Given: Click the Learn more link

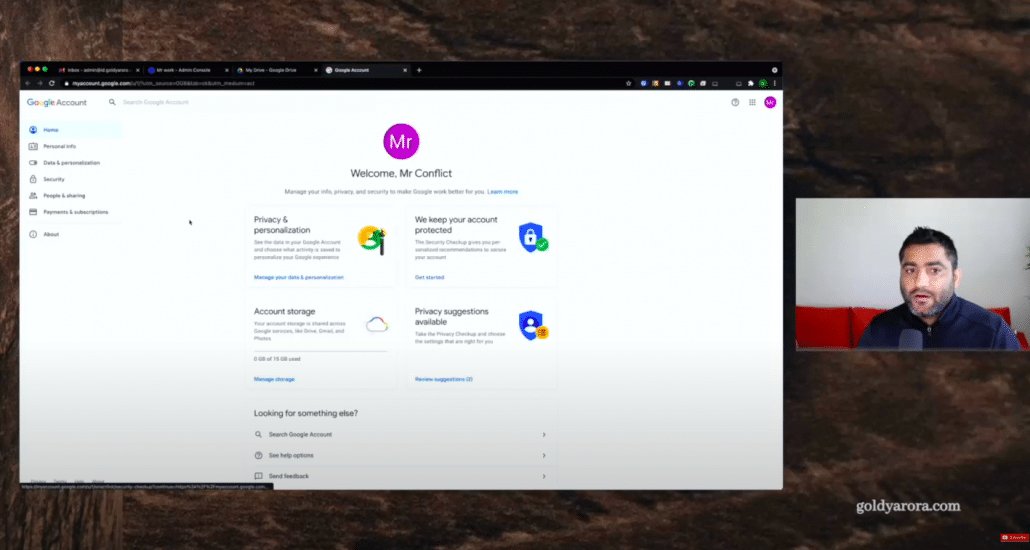Looking at the screenshot, I should tap(503, 192).
